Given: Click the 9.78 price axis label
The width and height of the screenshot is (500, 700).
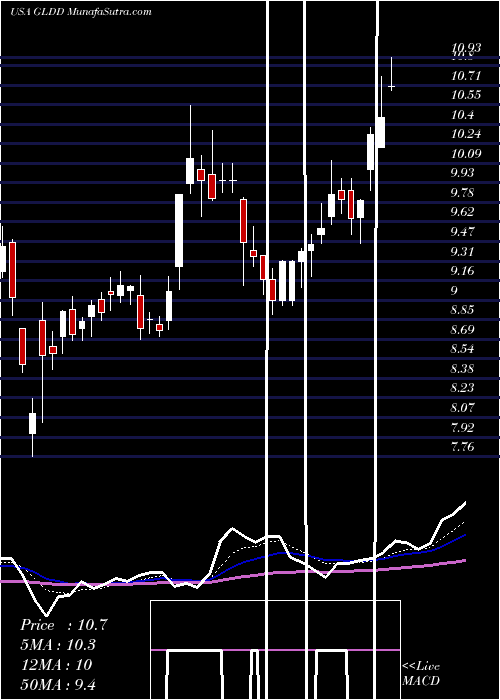Looking at the screenshot, I should [462, 193].
